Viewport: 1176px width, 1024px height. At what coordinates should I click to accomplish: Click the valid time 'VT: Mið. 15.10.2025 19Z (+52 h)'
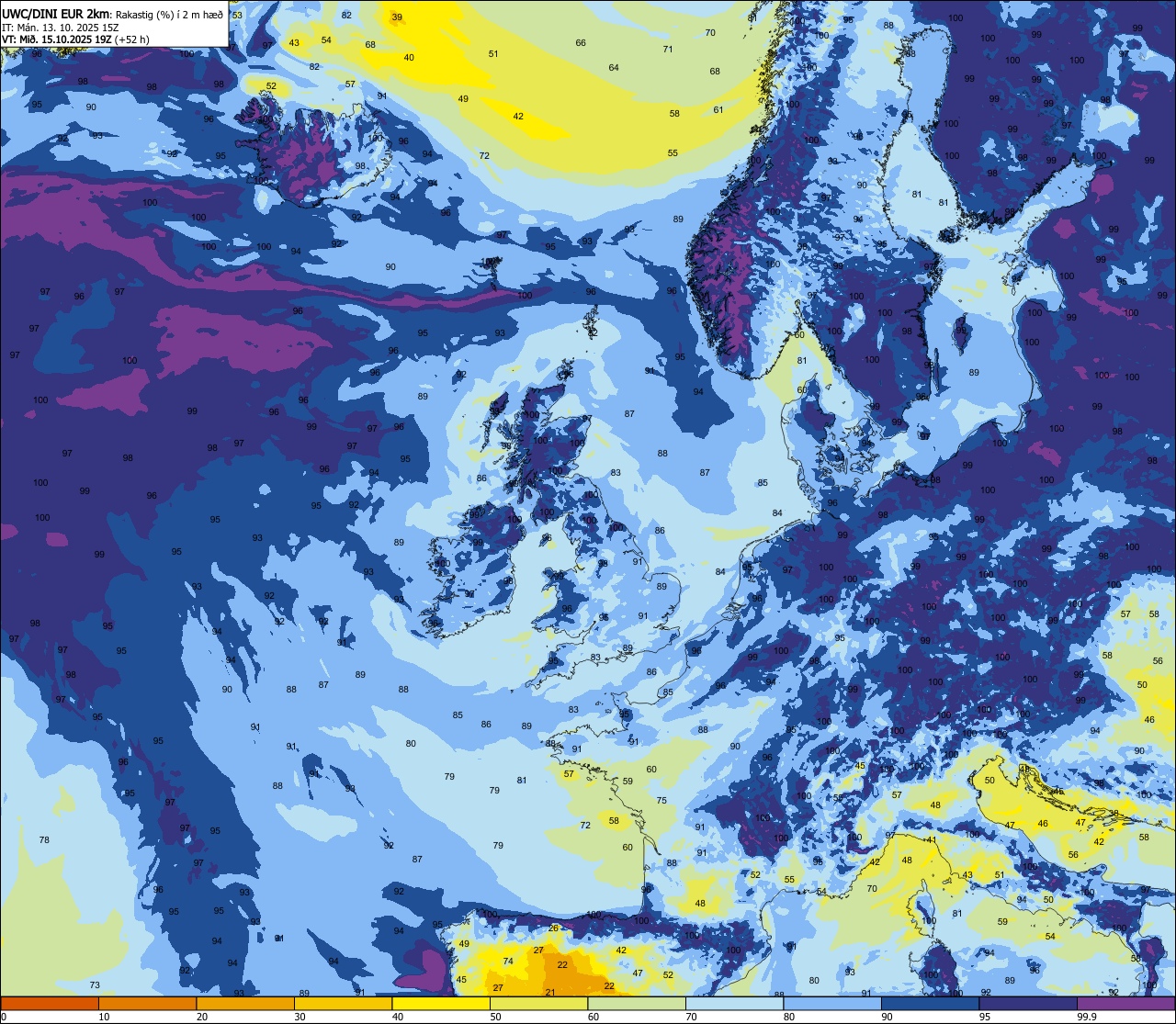coord(75,39)
